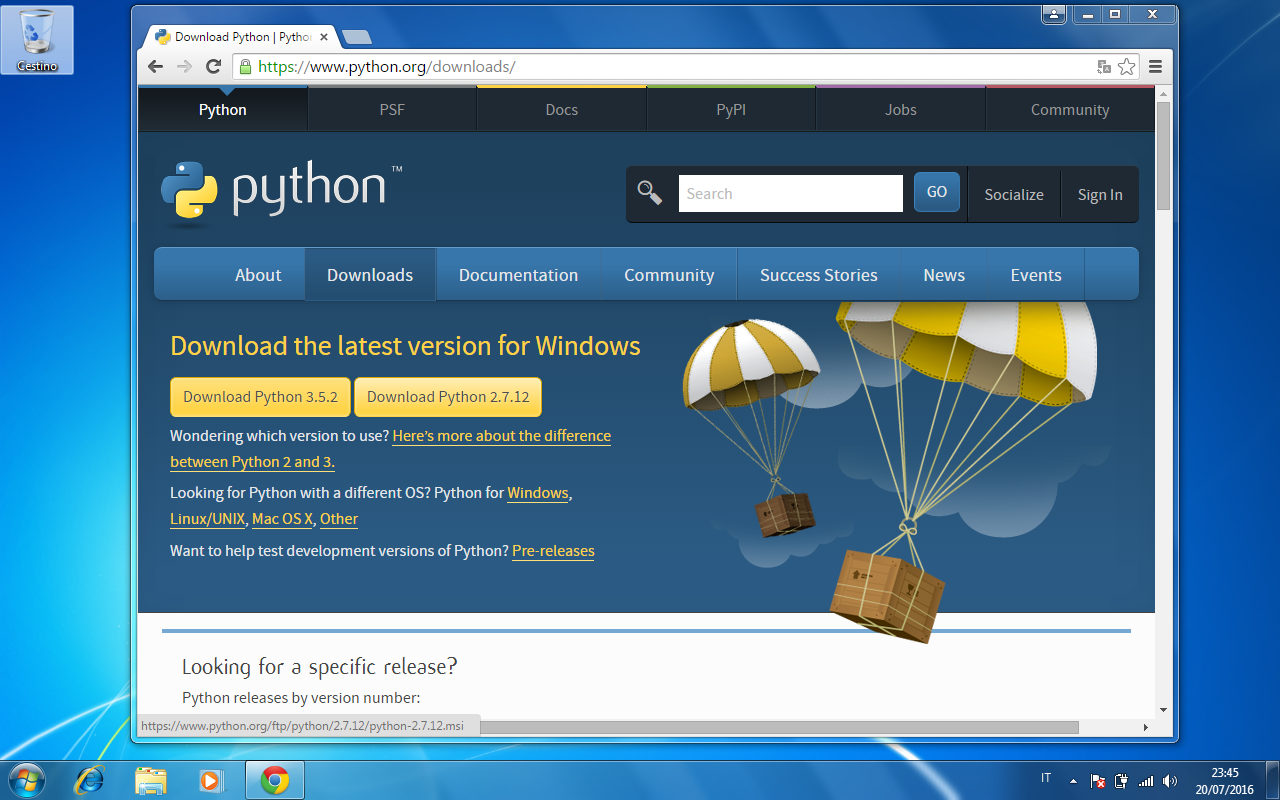
Task: Click the Pre-releases link
Action: 553,551
